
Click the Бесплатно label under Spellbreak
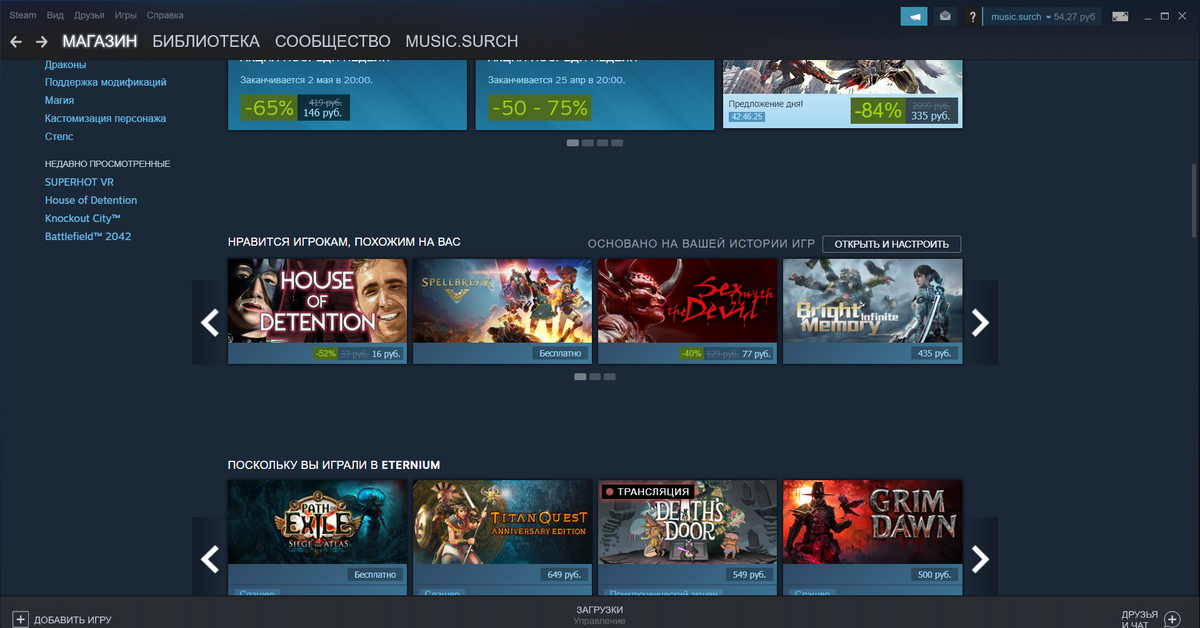pyautogui.click(x=559, y=354)
